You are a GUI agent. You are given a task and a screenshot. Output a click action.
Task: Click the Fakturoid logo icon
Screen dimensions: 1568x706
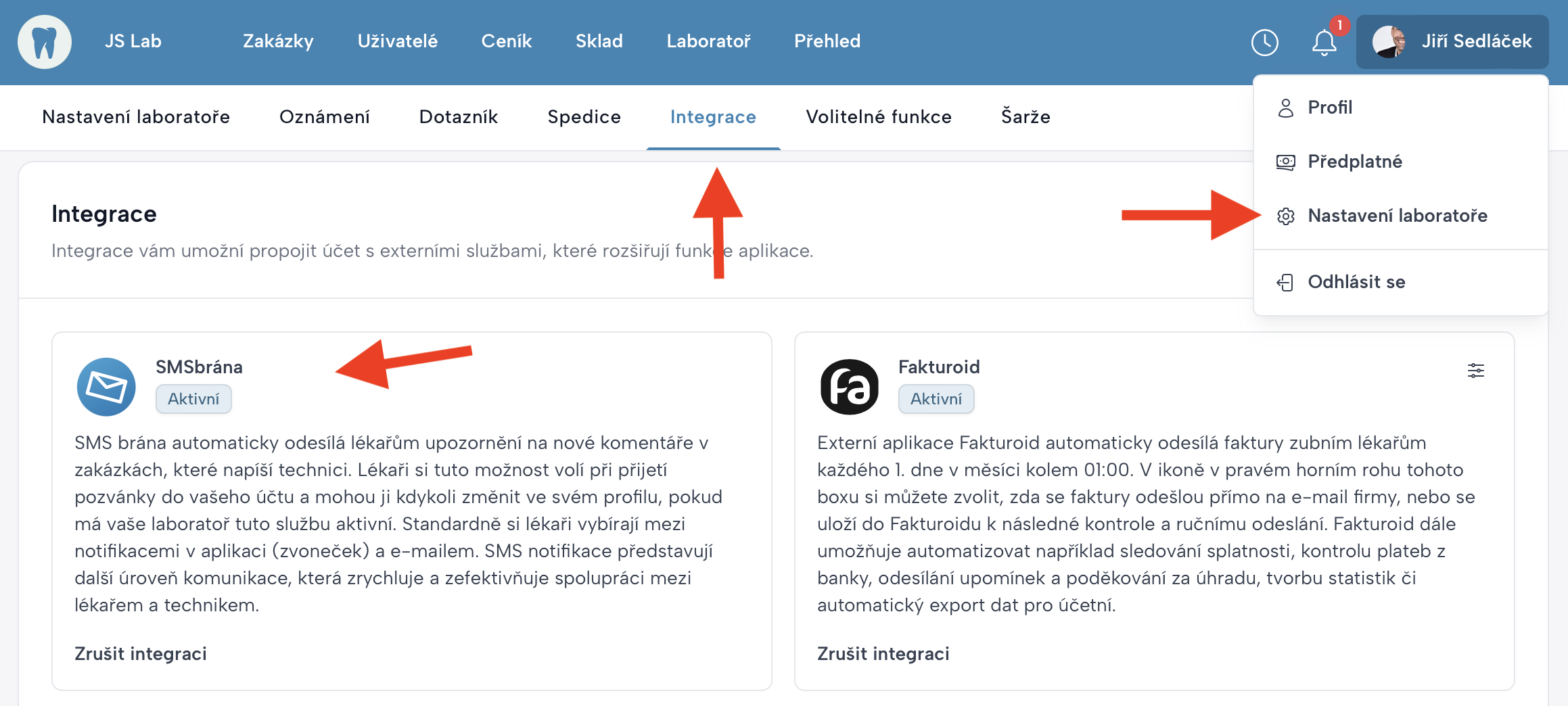(849, 387)
